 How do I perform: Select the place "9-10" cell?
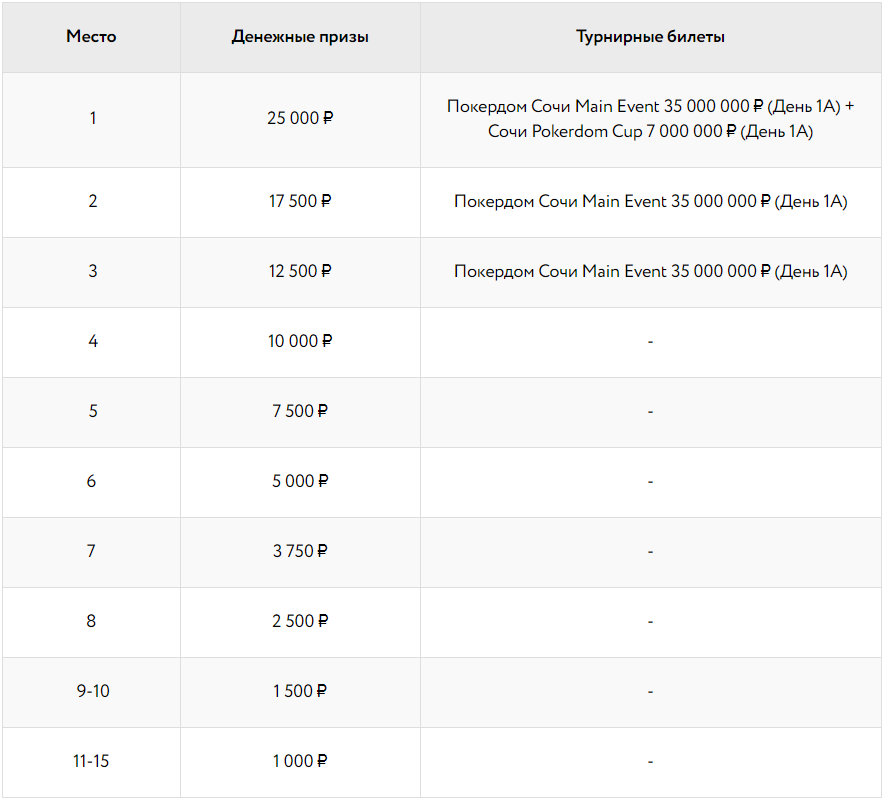coord(92,691)
